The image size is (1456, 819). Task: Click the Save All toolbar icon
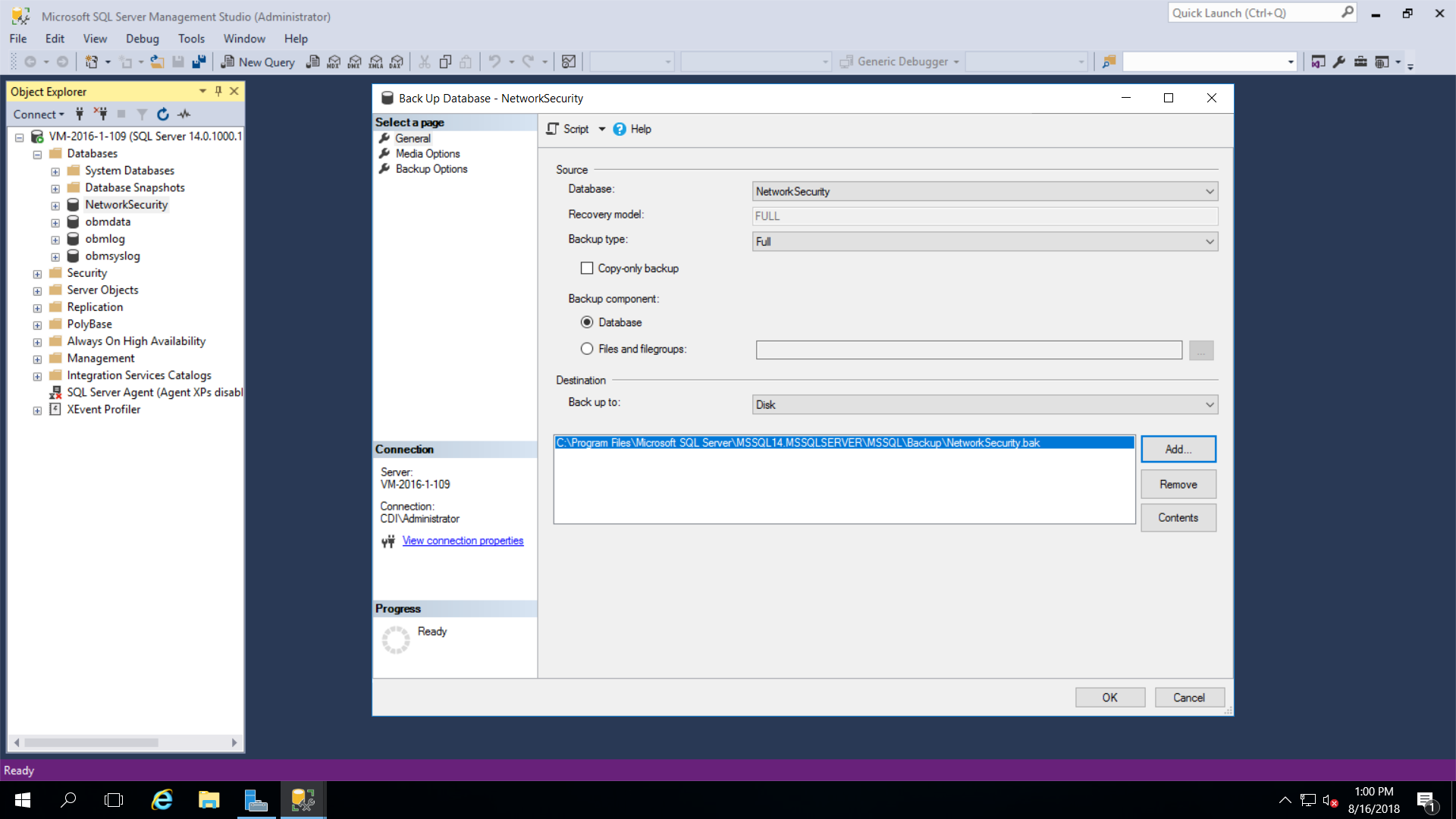tap(199, 62)
